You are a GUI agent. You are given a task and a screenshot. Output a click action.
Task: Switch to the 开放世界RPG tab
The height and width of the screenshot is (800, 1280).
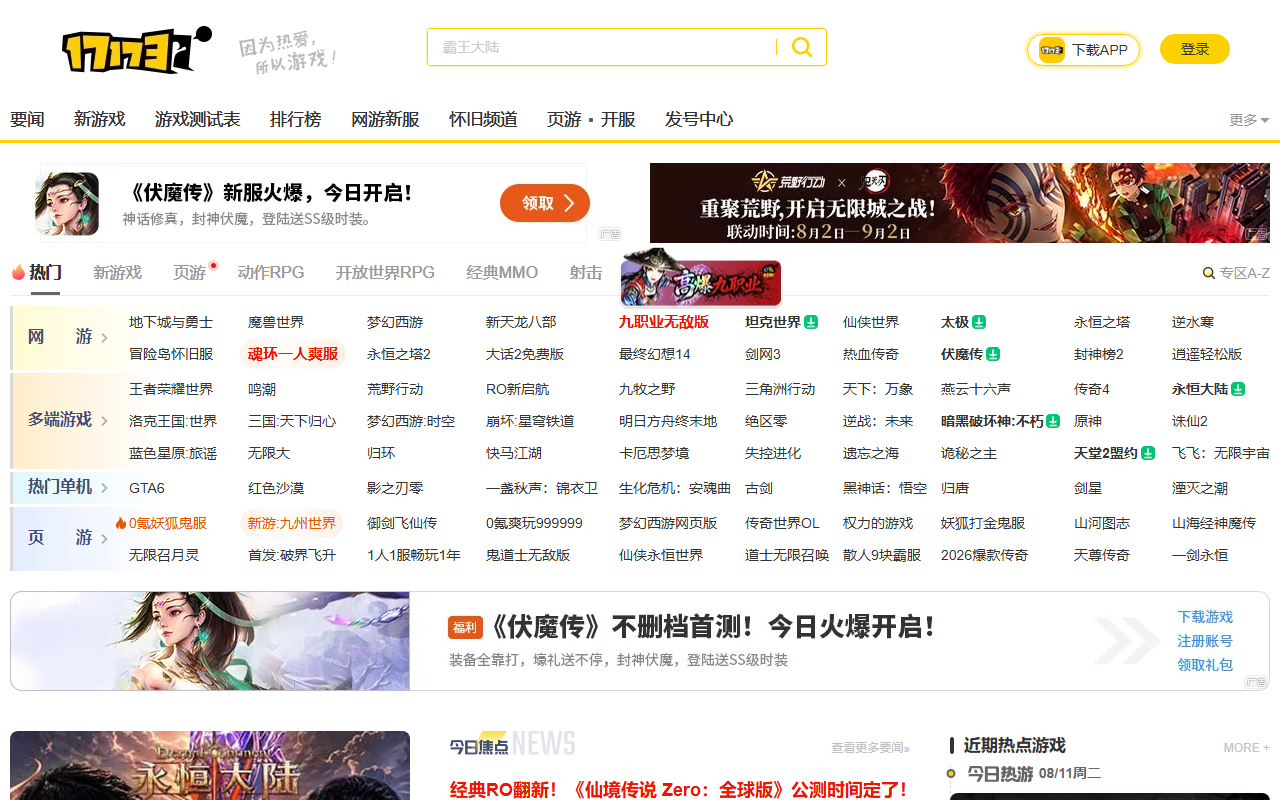(x=385, y=272)
